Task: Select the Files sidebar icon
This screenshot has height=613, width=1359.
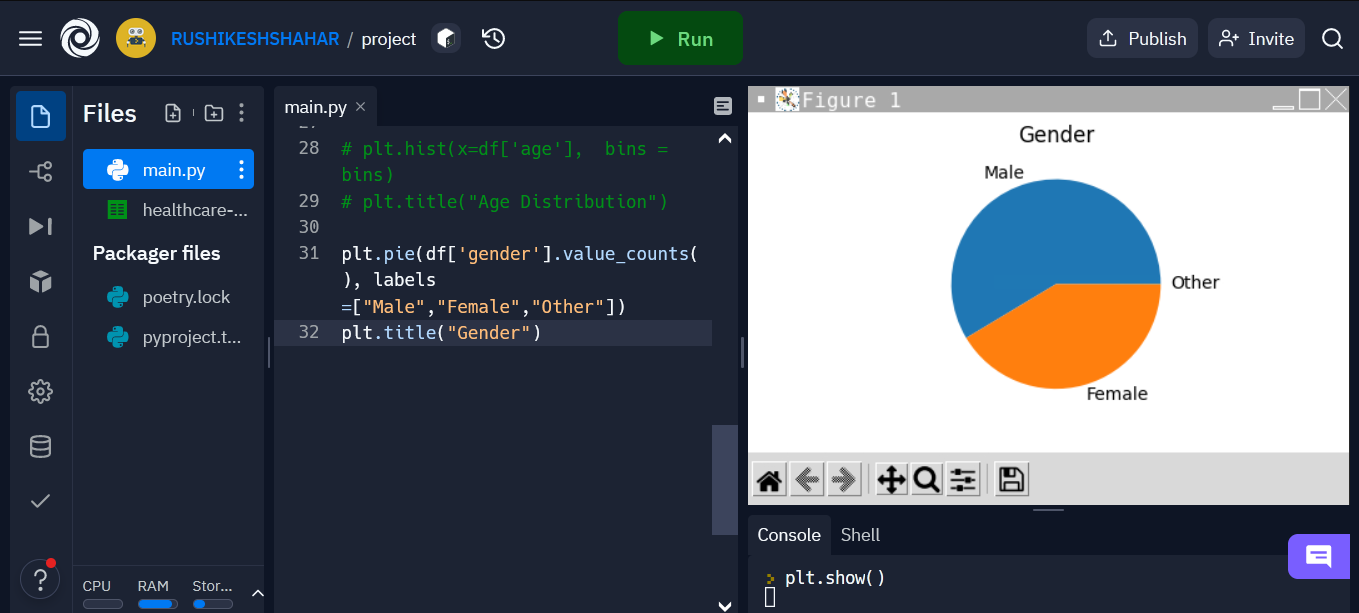Action: [41, 116]
